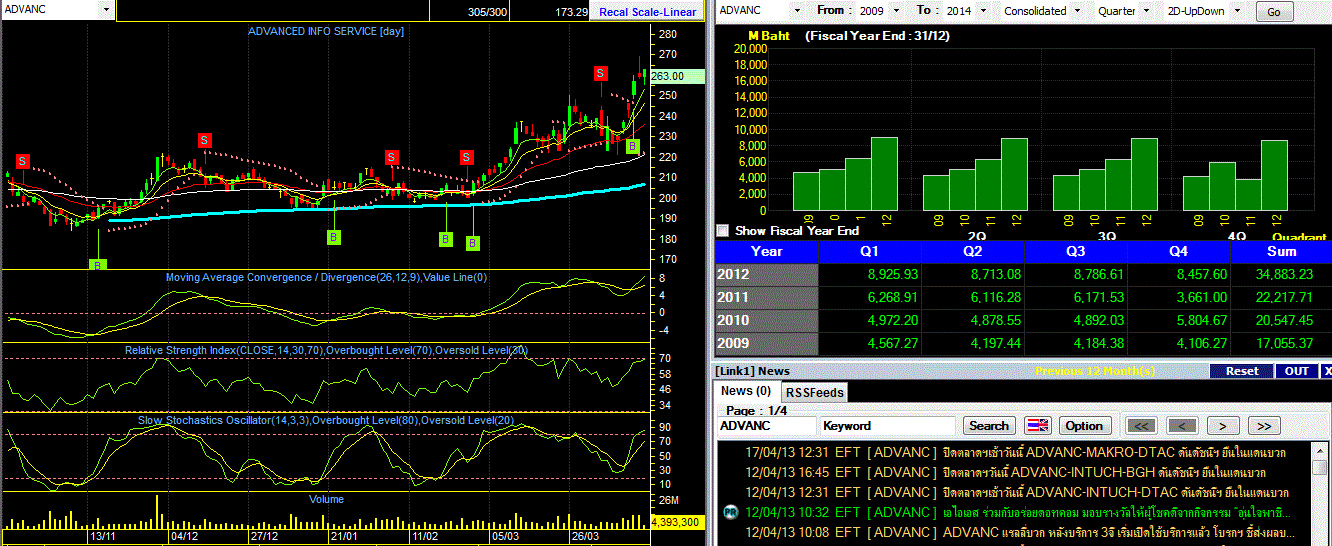Select the 2010 row label in table
The height and width of the screenshot is (546, 1332).
pos(767,320)
